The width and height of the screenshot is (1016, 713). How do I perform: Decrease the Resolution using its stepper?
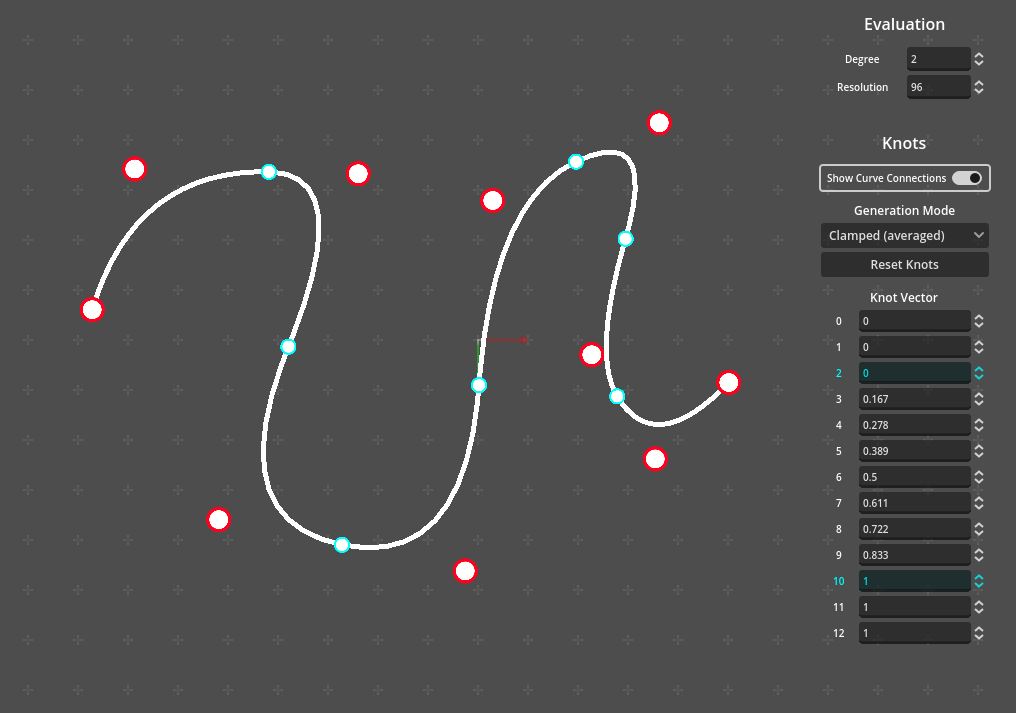(x=978, y=91)
